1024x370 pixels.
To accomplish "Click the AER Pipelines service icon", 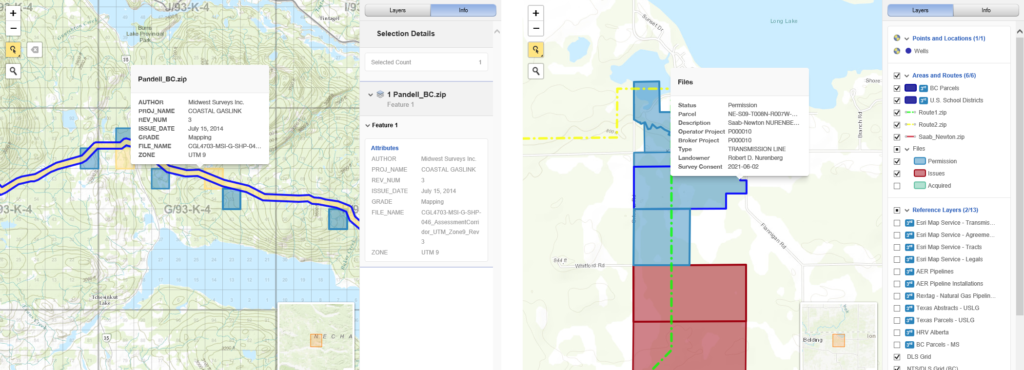I will [910, 271].
